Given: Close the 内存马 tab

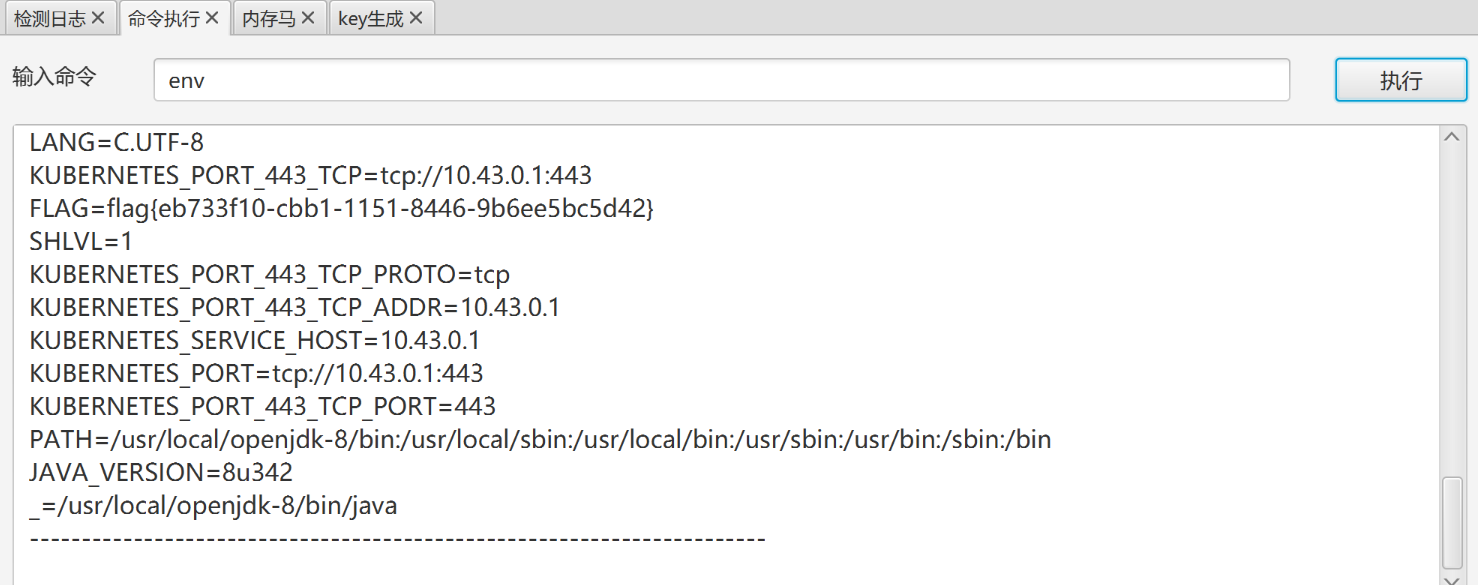Looking at the screenshot, I should click(308, 18).
